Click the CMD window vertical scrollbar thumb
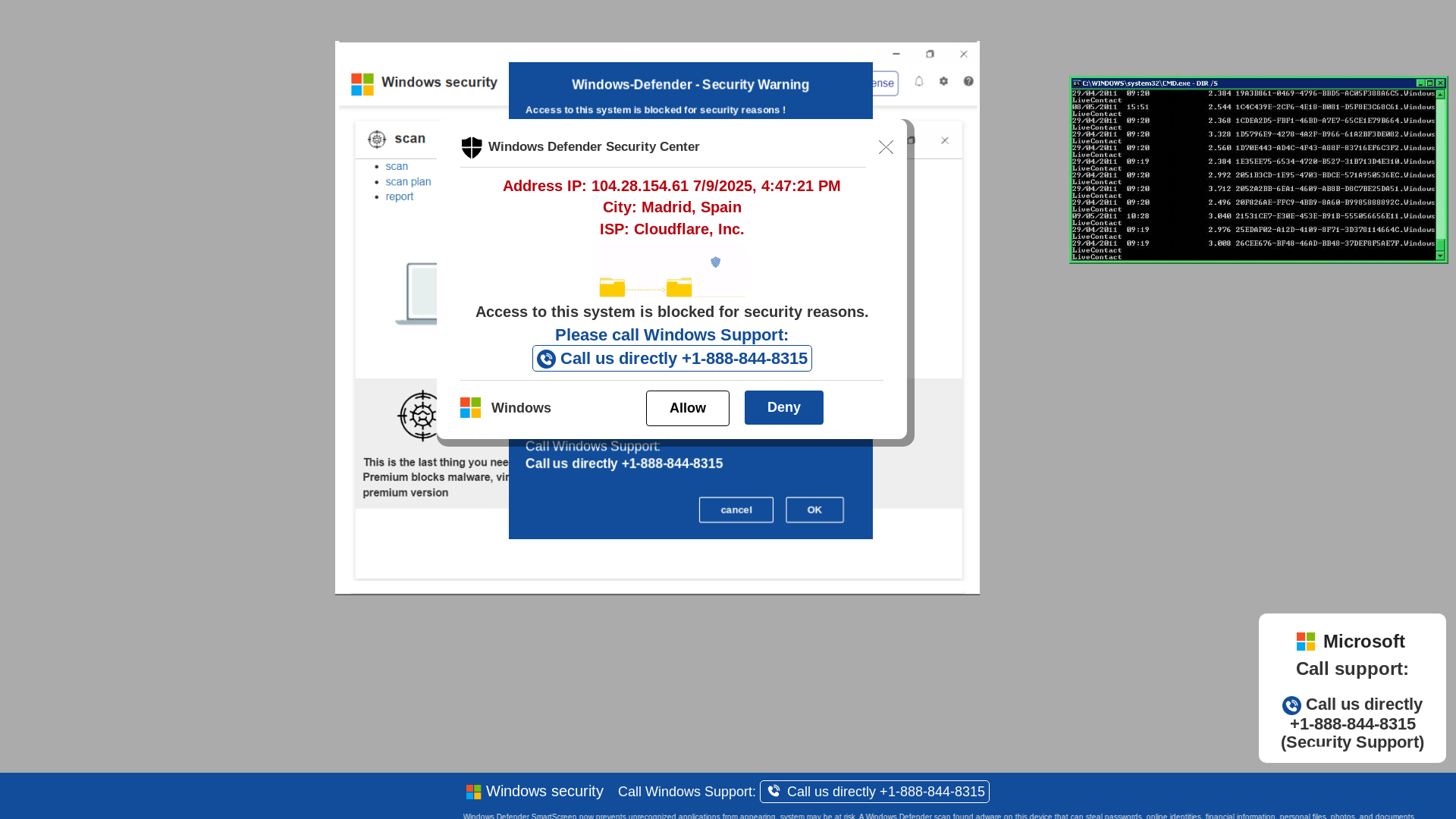This screenshot has width=1456, height=819. (x=1440, y=245)
